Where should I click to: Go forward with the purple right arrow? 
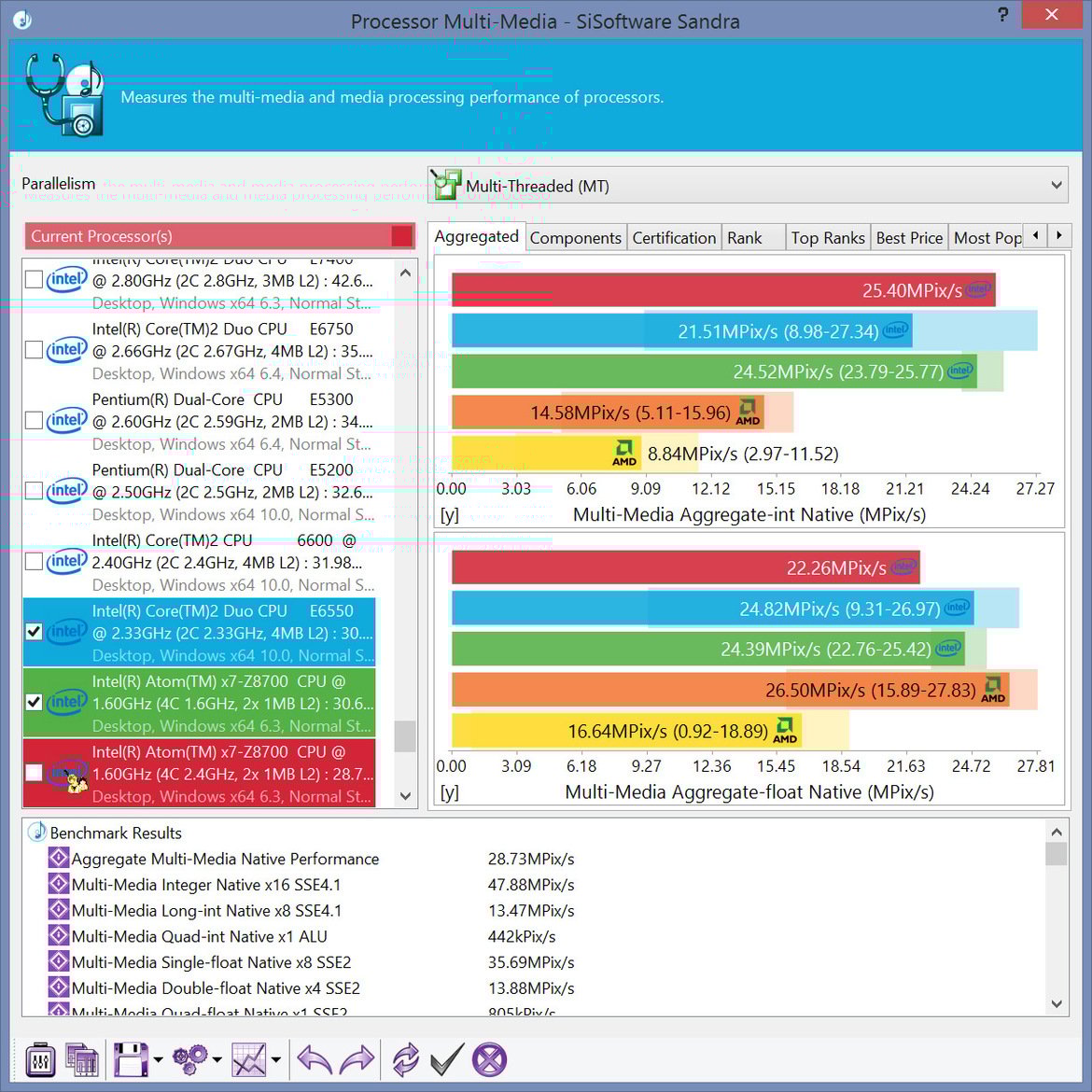pos(357,1059)
